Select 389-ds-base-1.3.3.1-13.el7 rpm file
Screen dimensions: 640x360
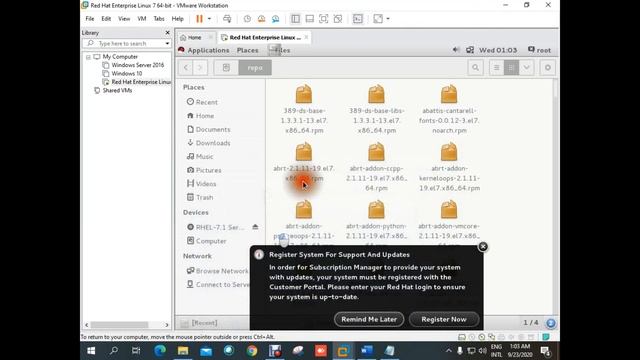click(304, 109)
